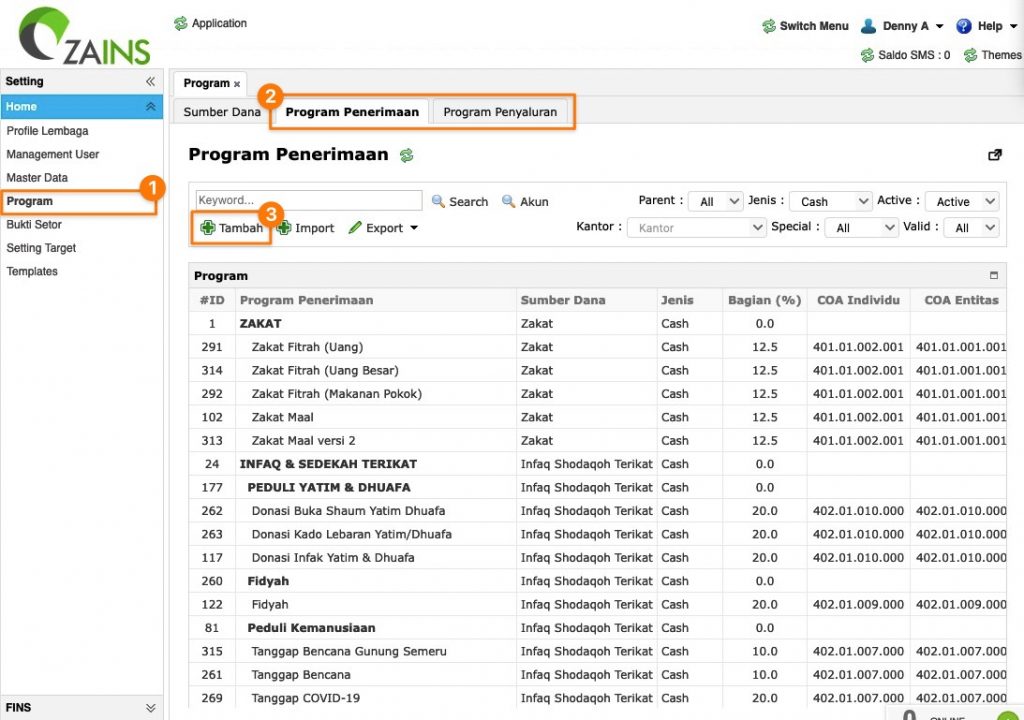Click the Export pencil icon
Screen dimensions: 1024x720
coord(355,227)
